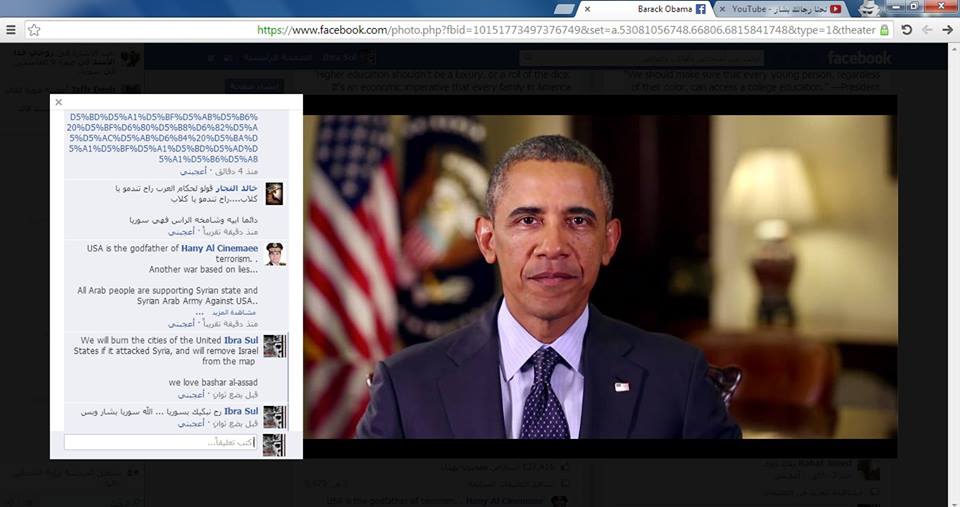Click the Facebook logo in the header

point(859,59)
